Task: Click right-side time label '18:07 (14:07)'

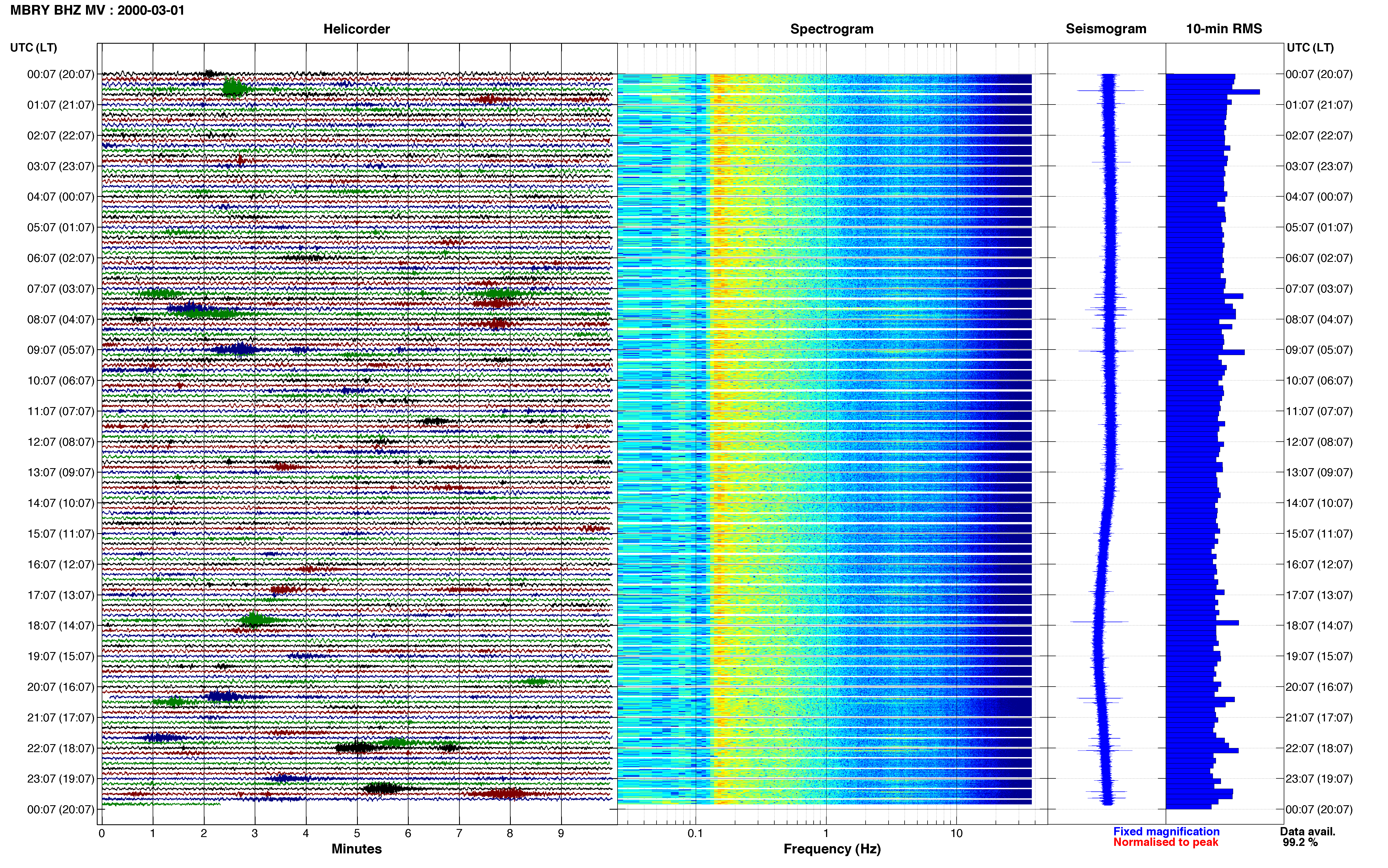Action: click(1319, 626)
